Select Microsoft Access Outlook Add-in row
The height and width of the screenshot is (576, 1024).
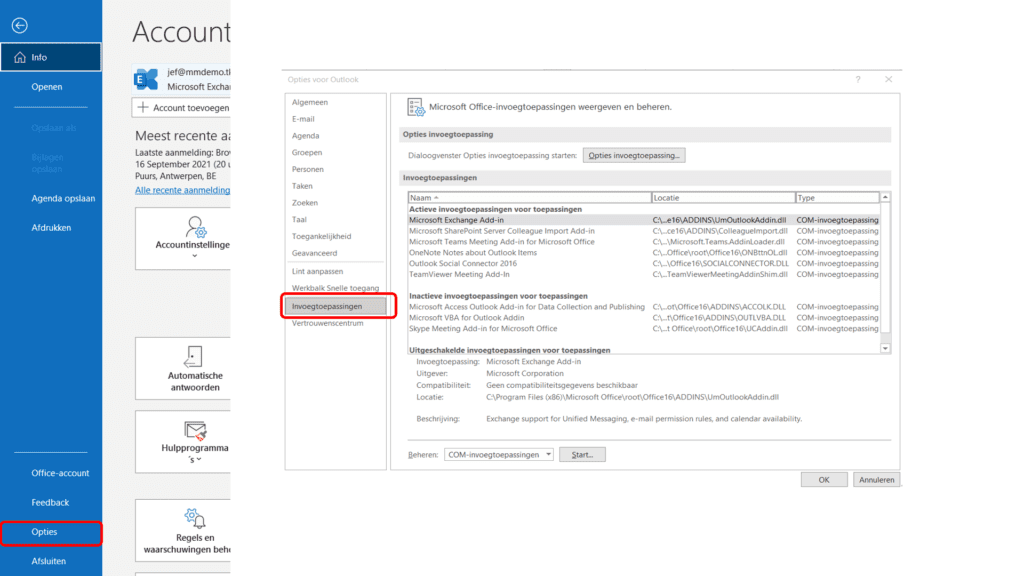[x=643, y=307]
